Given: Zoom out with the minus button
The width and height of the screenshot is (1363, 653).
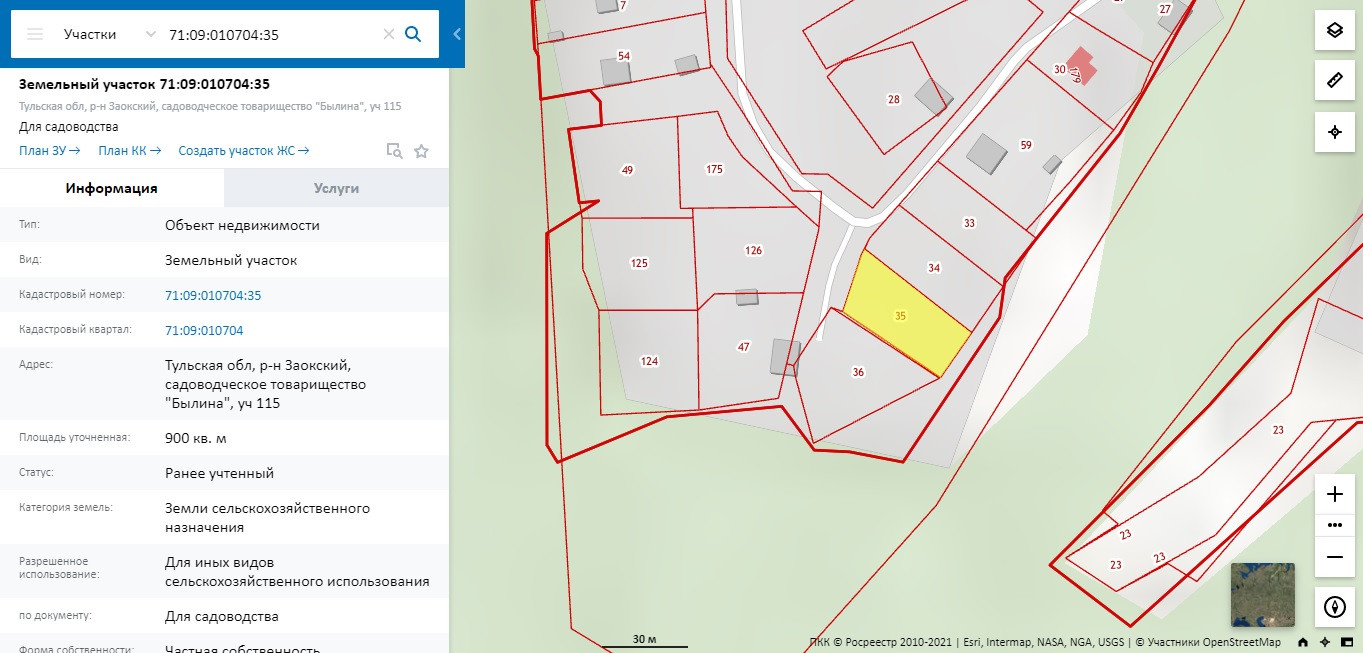Looking at the screenshot, I should 1334,557.
